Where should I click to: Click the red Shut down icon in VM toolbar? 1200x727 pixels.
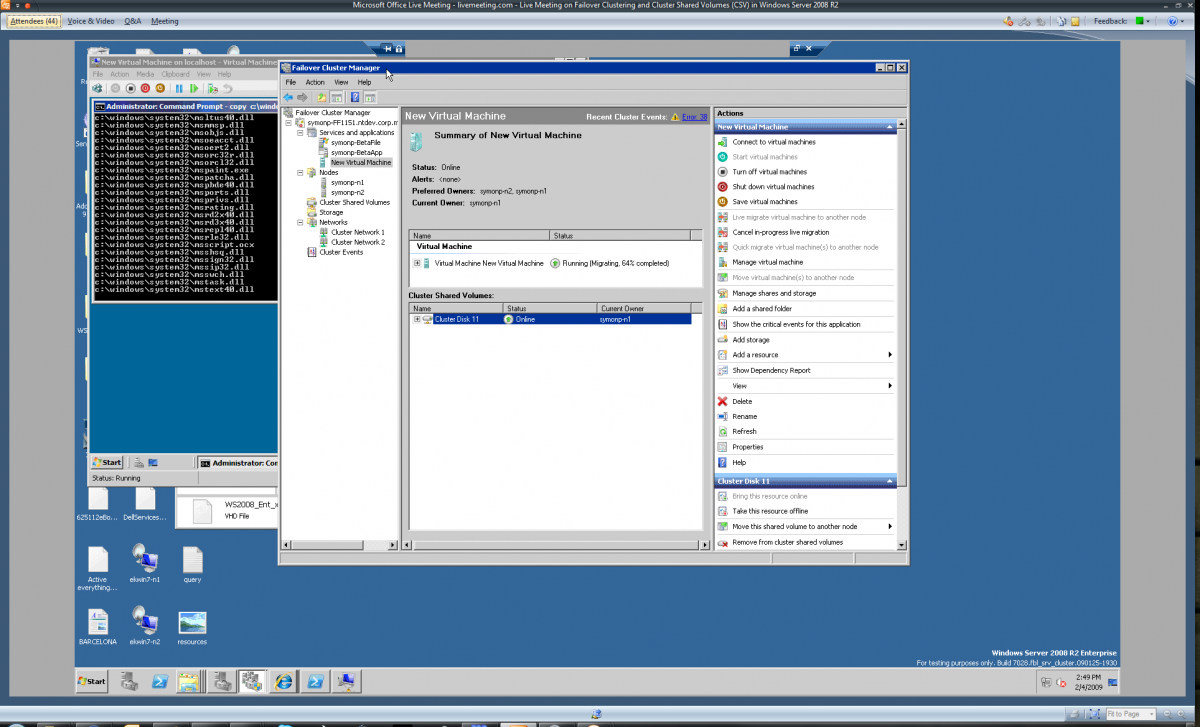[x=144, y=88]
